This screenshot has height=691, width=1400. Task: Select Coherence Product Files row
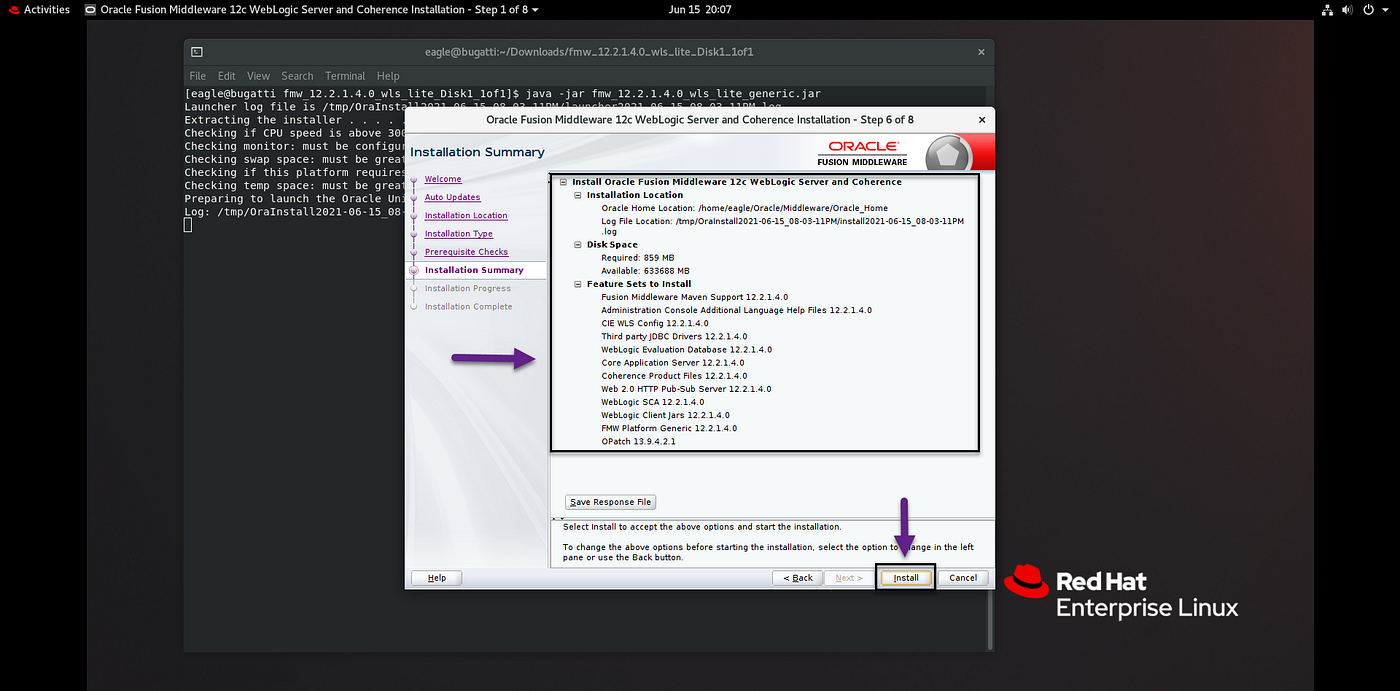click(x=674, y=376)
